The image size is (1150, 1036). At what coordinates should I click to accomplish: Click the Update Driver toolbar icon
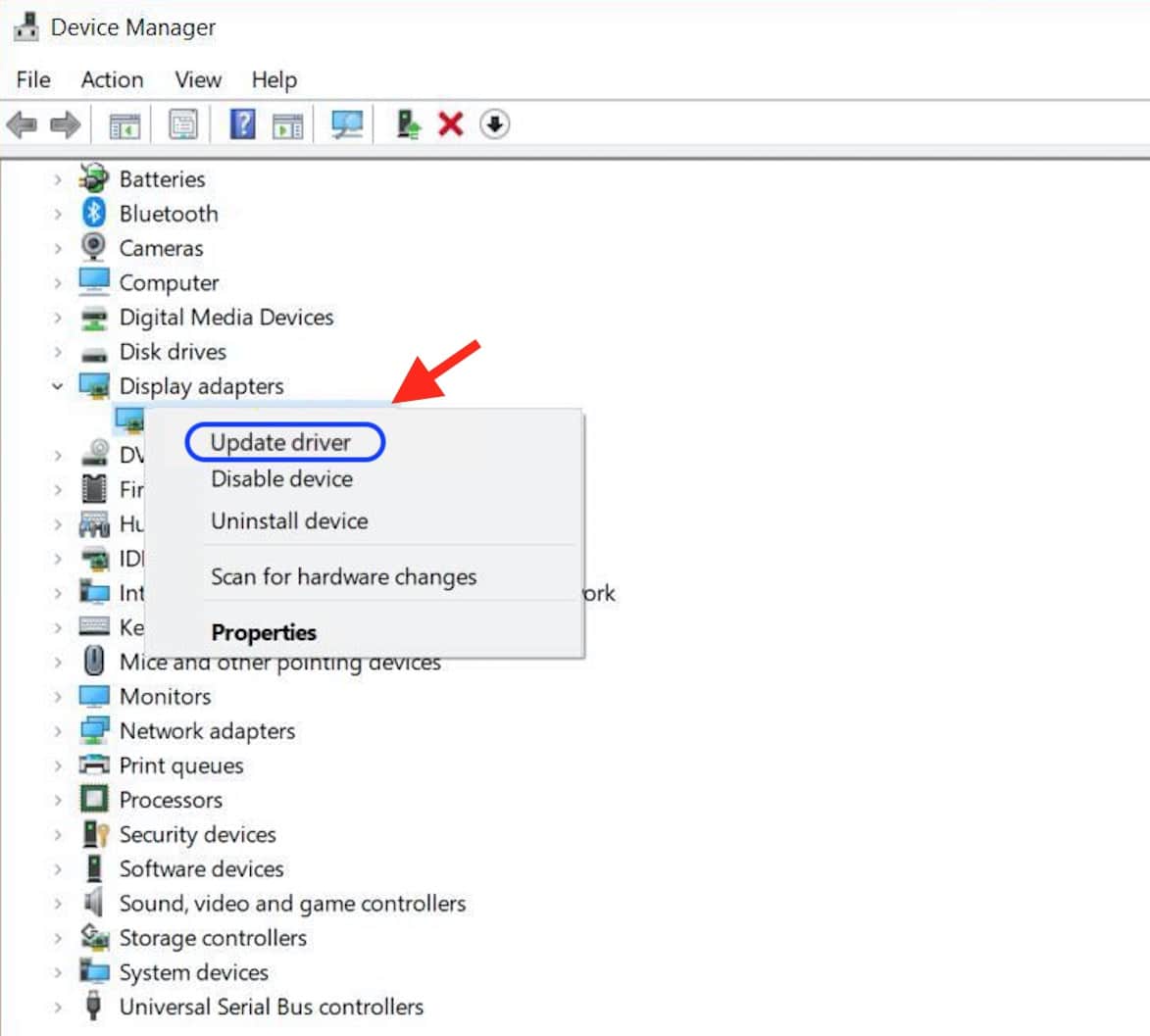coord(407,123)
